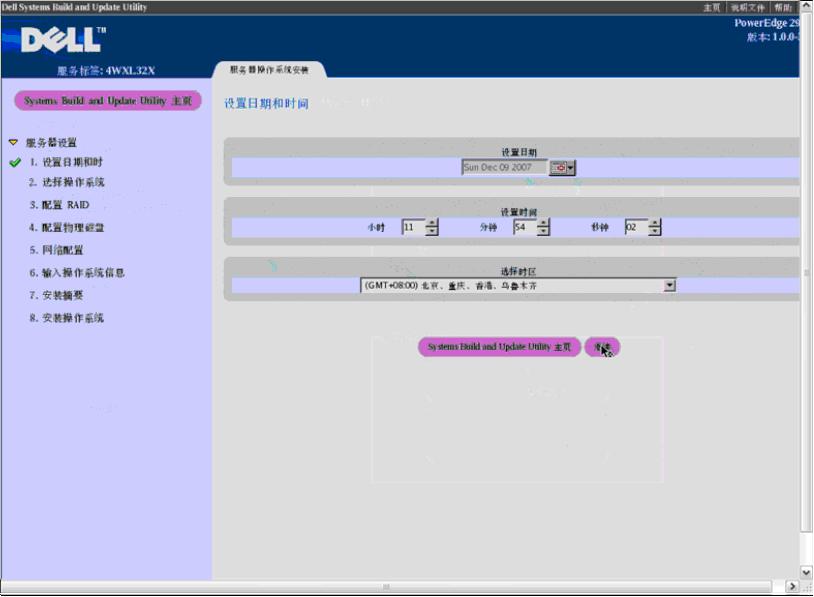Viewport: 814px width, 597px height.
Task: Click the vertical scrollbar down arrow
Action: [806, 572]
